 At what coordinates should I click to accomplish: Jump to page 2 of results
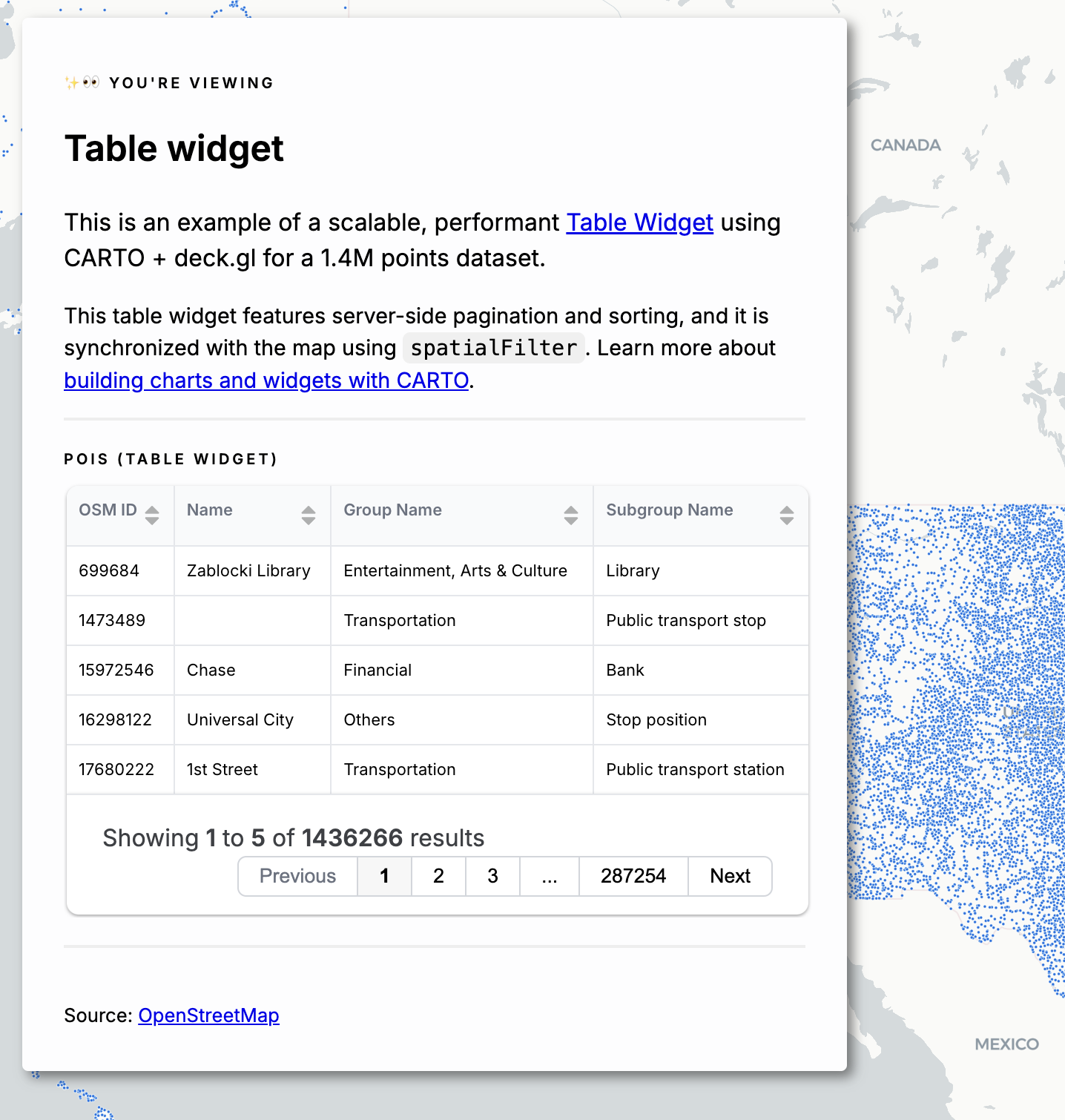(x=438, y=876)
